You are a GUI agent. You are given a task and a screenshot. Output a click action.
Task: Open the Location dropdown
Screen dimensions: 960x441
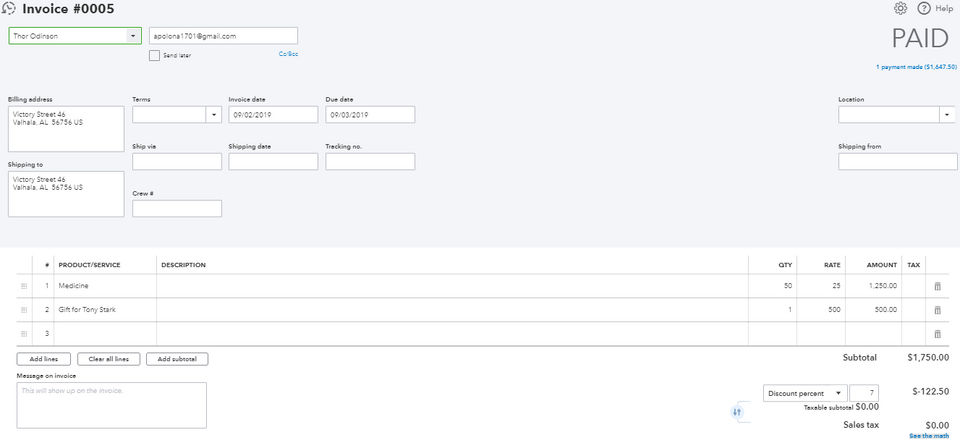point(947,115)
